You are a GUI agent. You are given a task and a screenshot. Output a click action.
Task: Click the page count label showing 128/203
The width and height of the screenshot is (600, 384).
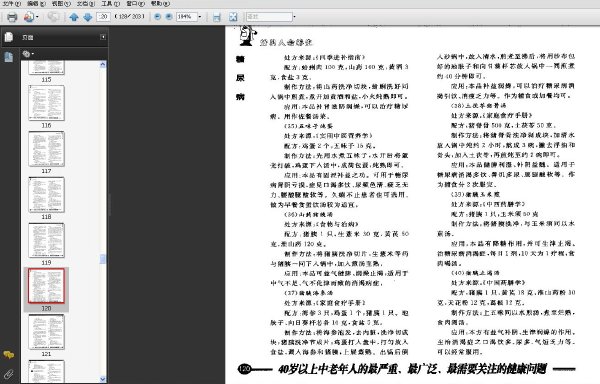[x=130, y=17]
